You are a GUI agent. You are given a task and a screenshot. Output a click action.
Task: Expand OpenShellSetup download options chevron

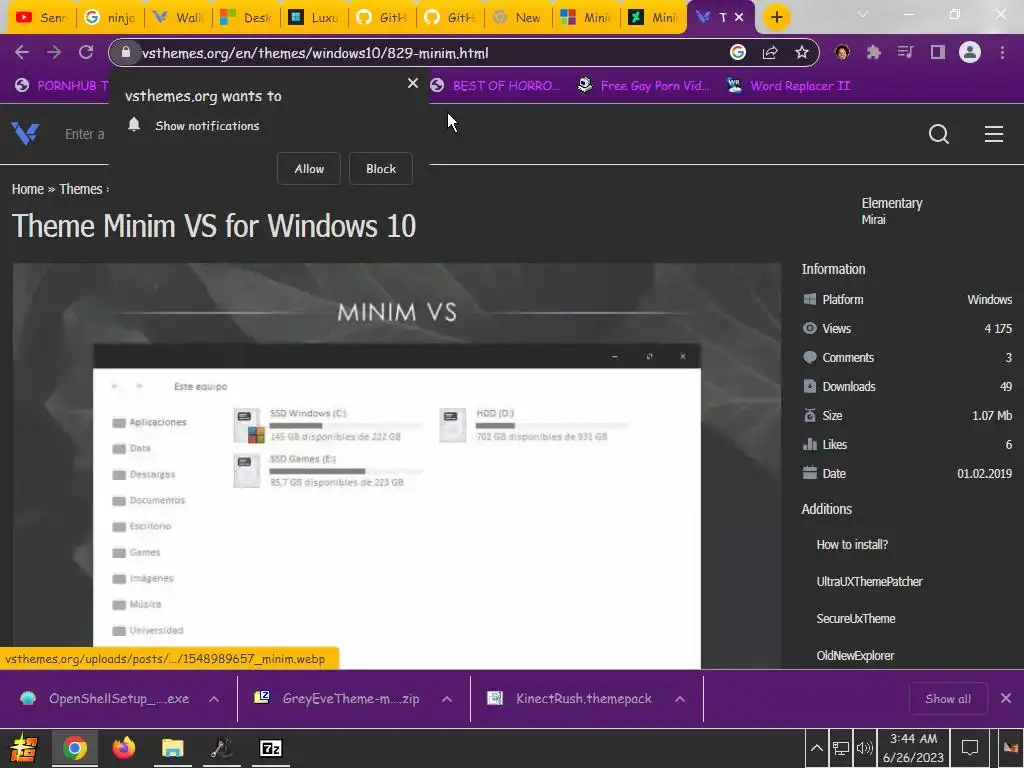[214, 699]
